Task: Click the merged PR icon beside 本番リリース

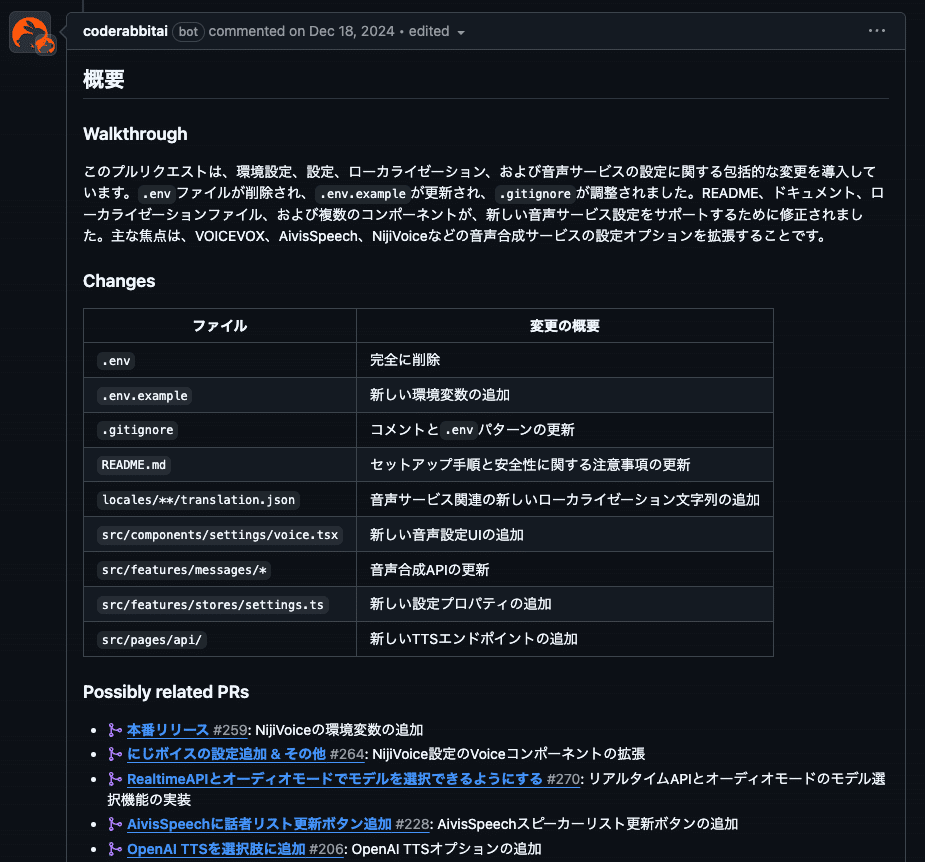Action: click(x=112, y=730)
